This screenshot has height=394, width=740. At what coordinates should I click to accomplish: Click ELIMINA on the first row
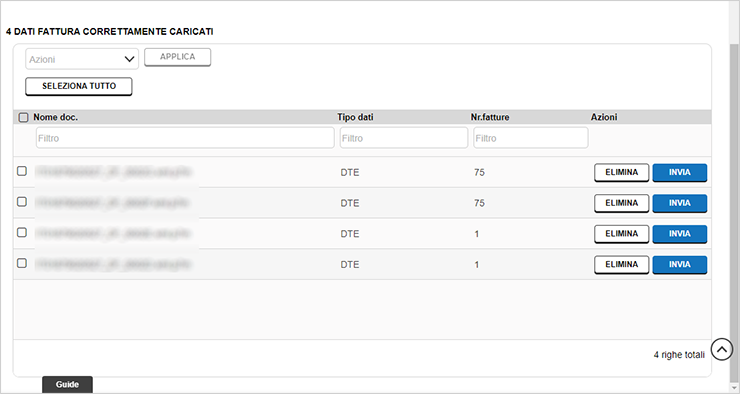point(622,173)
